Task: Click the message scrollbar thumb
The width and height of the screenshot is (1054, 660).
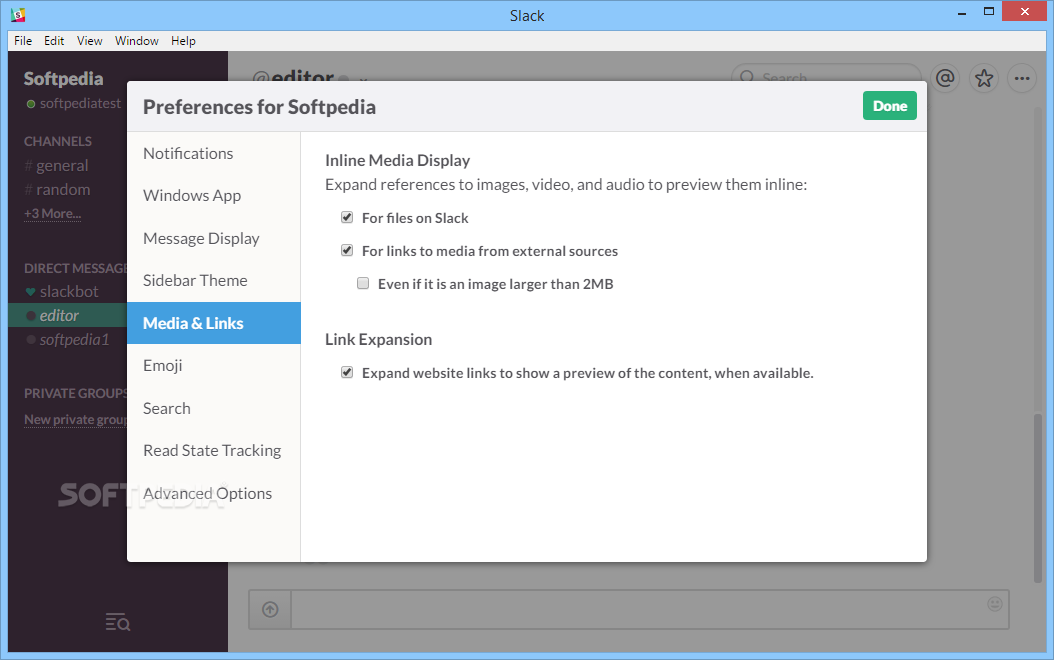Action: point(1038,497)
